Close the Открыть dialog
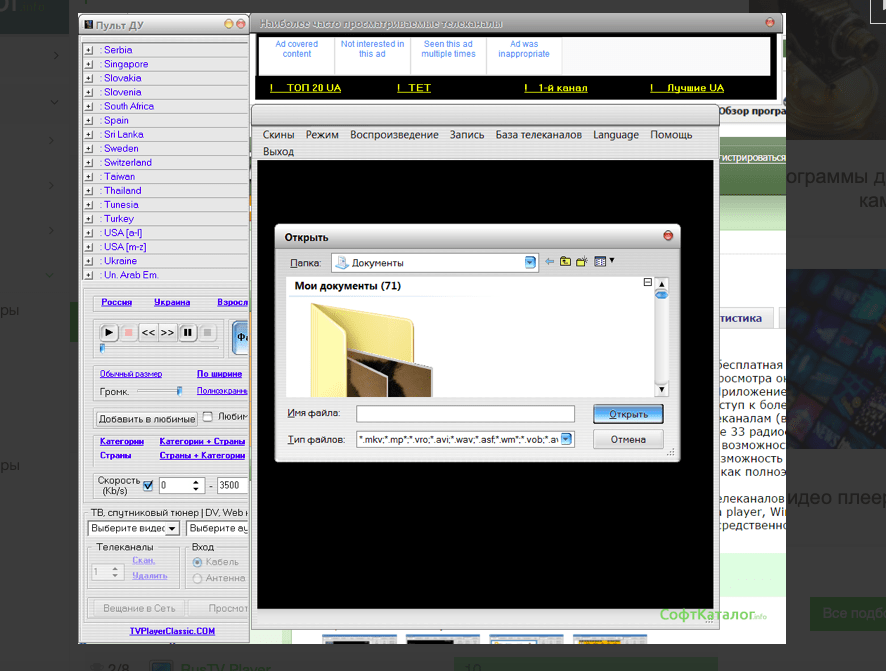Screen dimensions: 886x671 [668, 236]
